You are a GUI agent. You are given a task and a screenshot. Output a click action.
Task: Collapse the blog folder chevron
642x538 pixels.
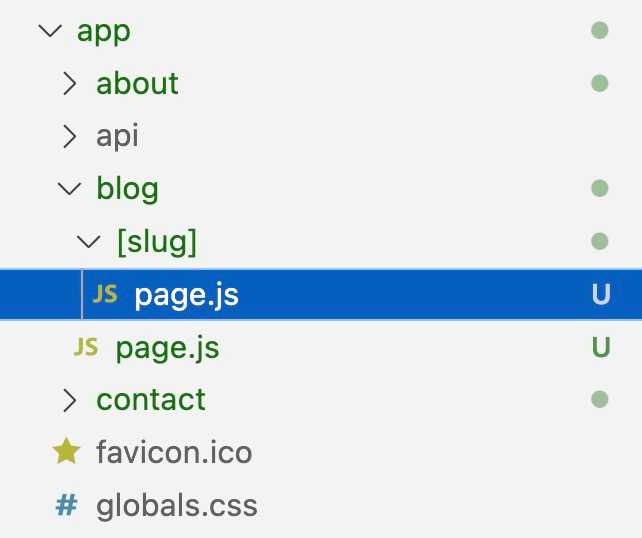[x=68, y=188]
